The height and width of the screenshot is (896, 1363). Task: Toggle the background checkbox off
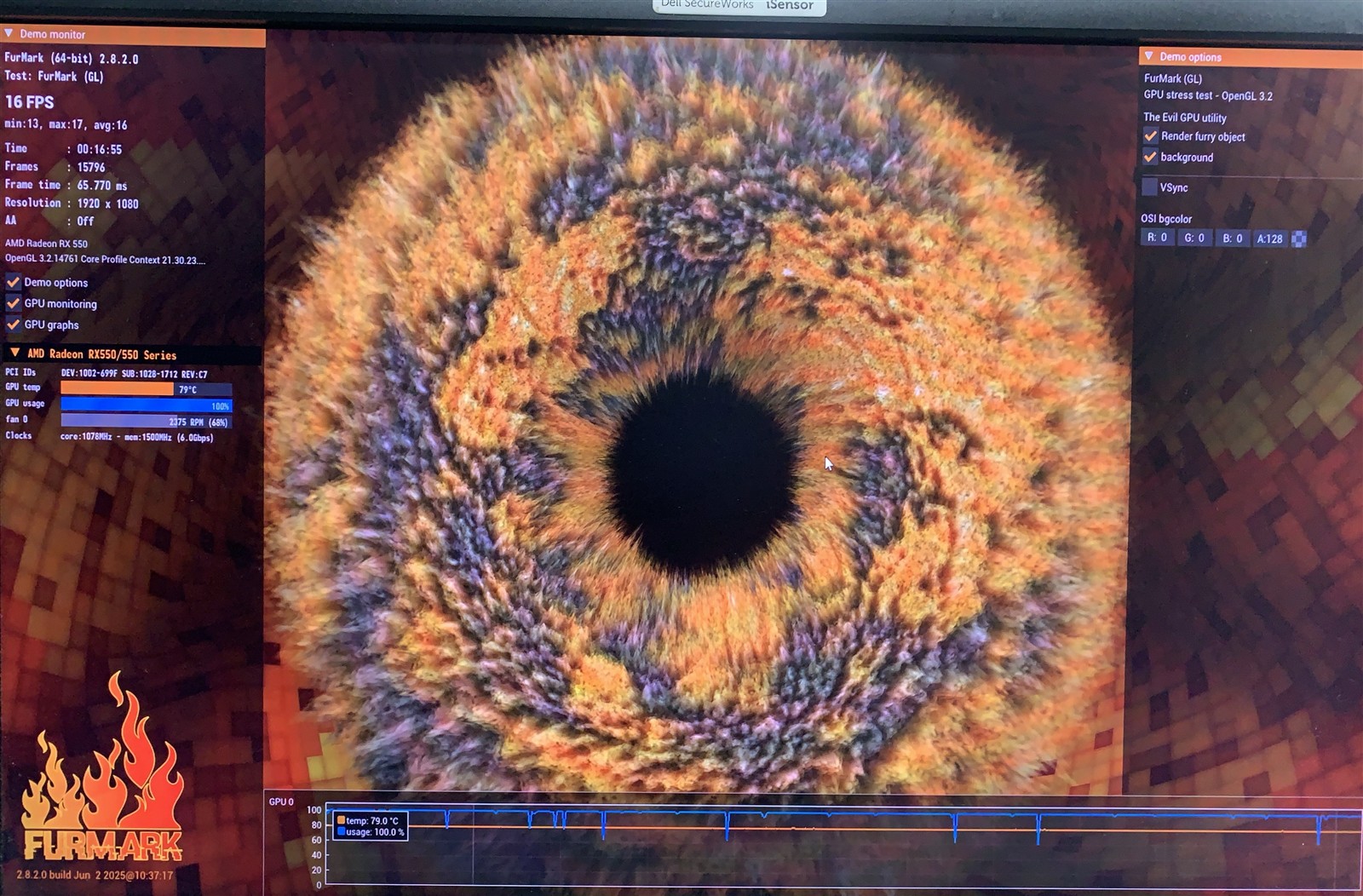(1150, 157)
